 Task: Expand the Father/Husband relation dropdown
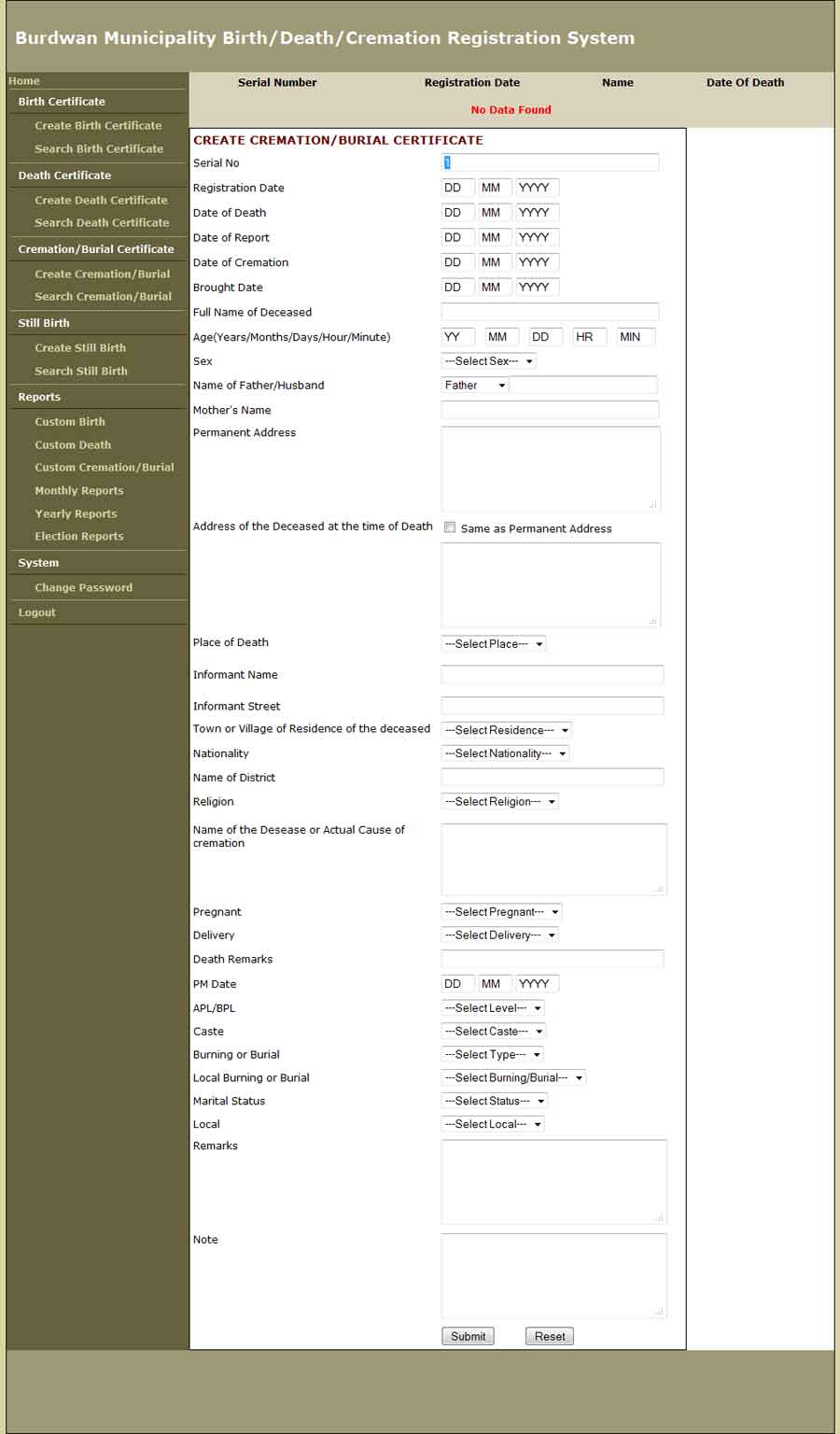coord(475,385)
